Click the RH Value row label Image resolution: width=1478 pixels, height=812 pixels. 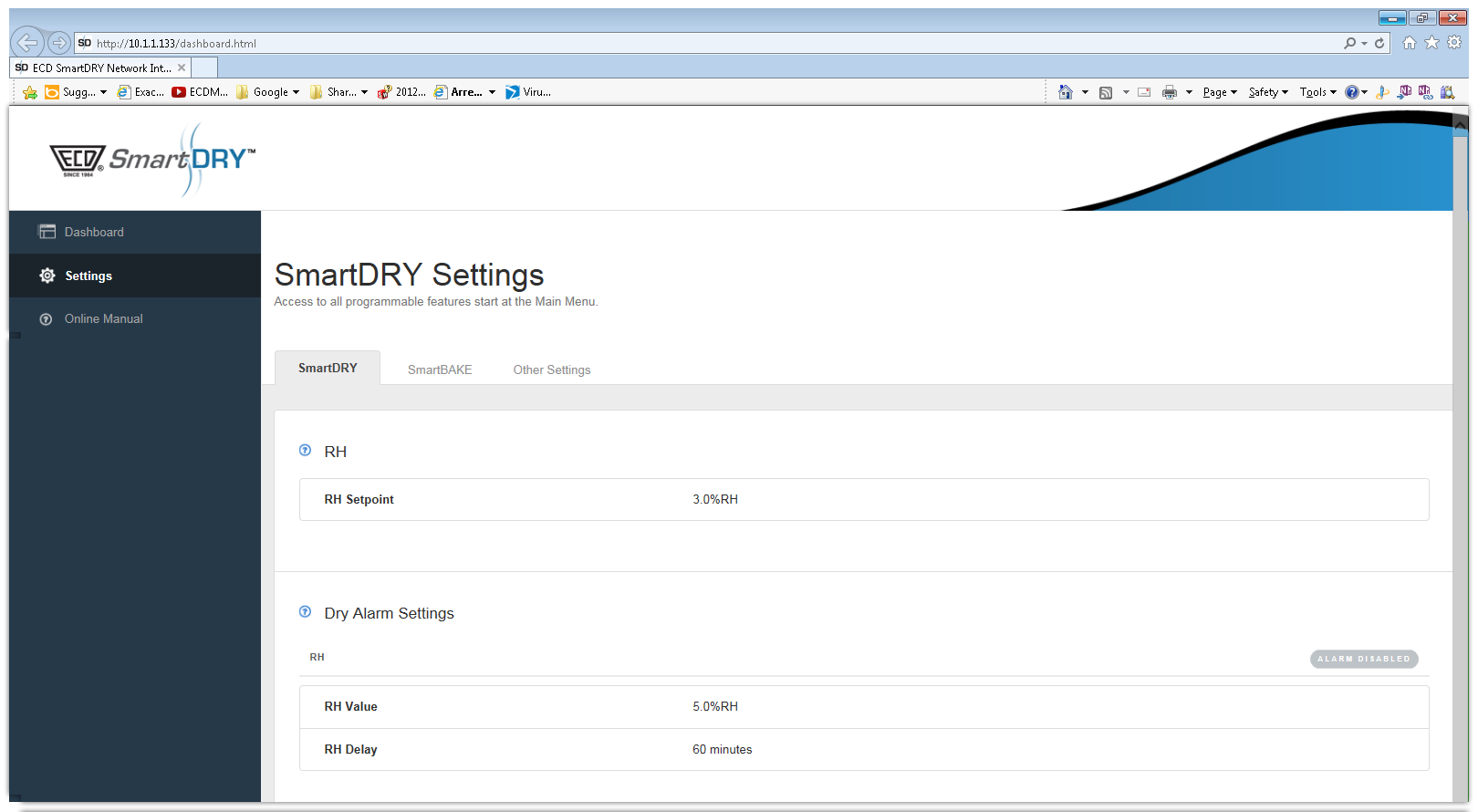pyautogui.click(x=350, y=706)
